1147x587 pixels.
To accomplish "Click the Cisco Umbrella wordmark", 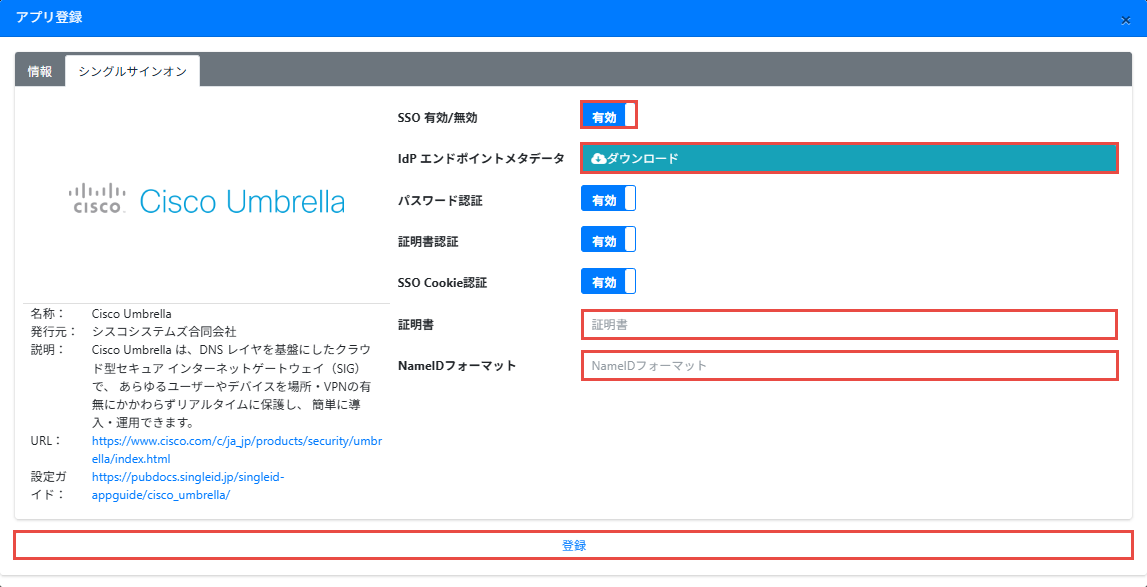I will [242, 202].
